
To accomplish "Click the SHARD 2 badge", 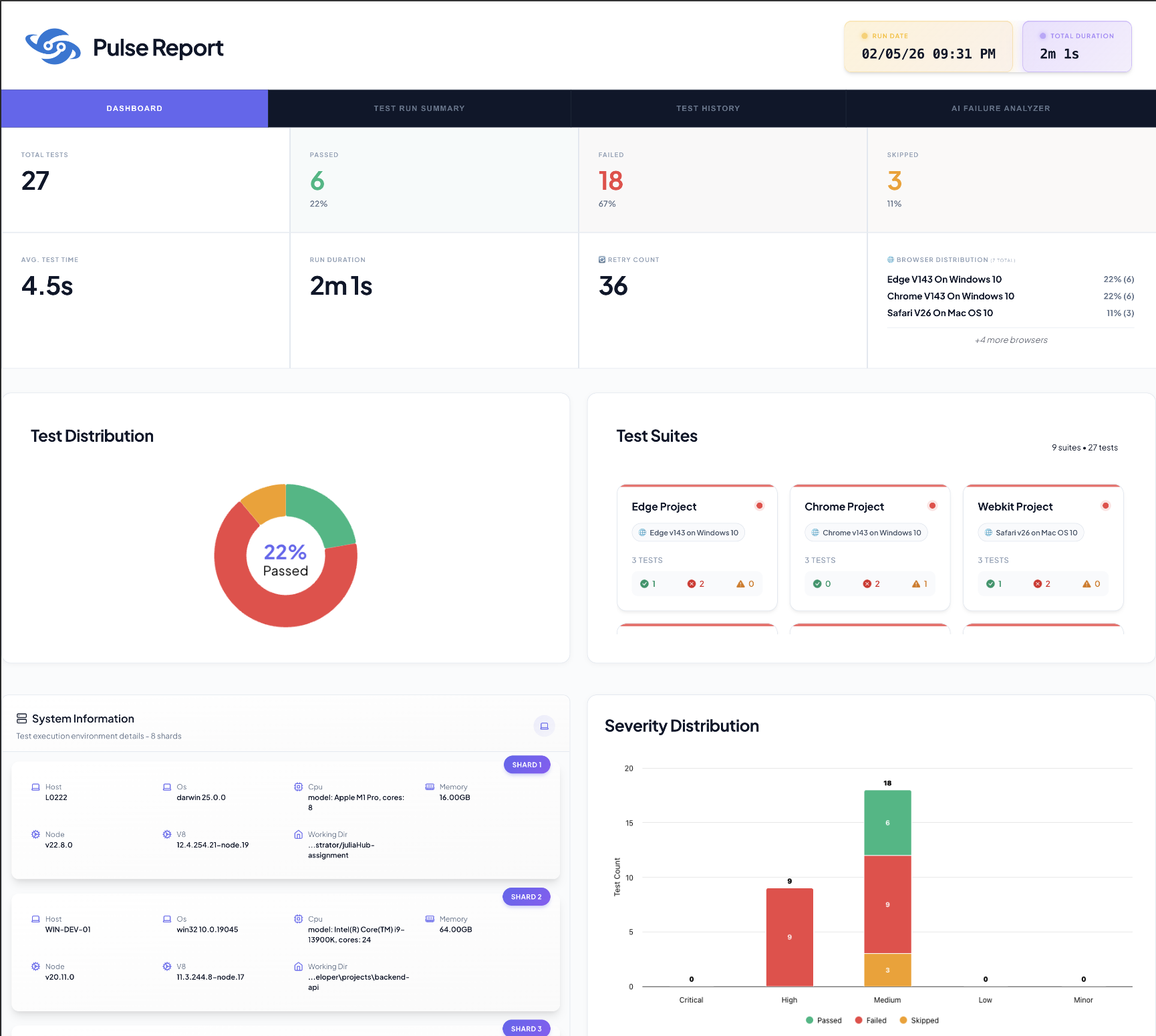I will [526, 897].
